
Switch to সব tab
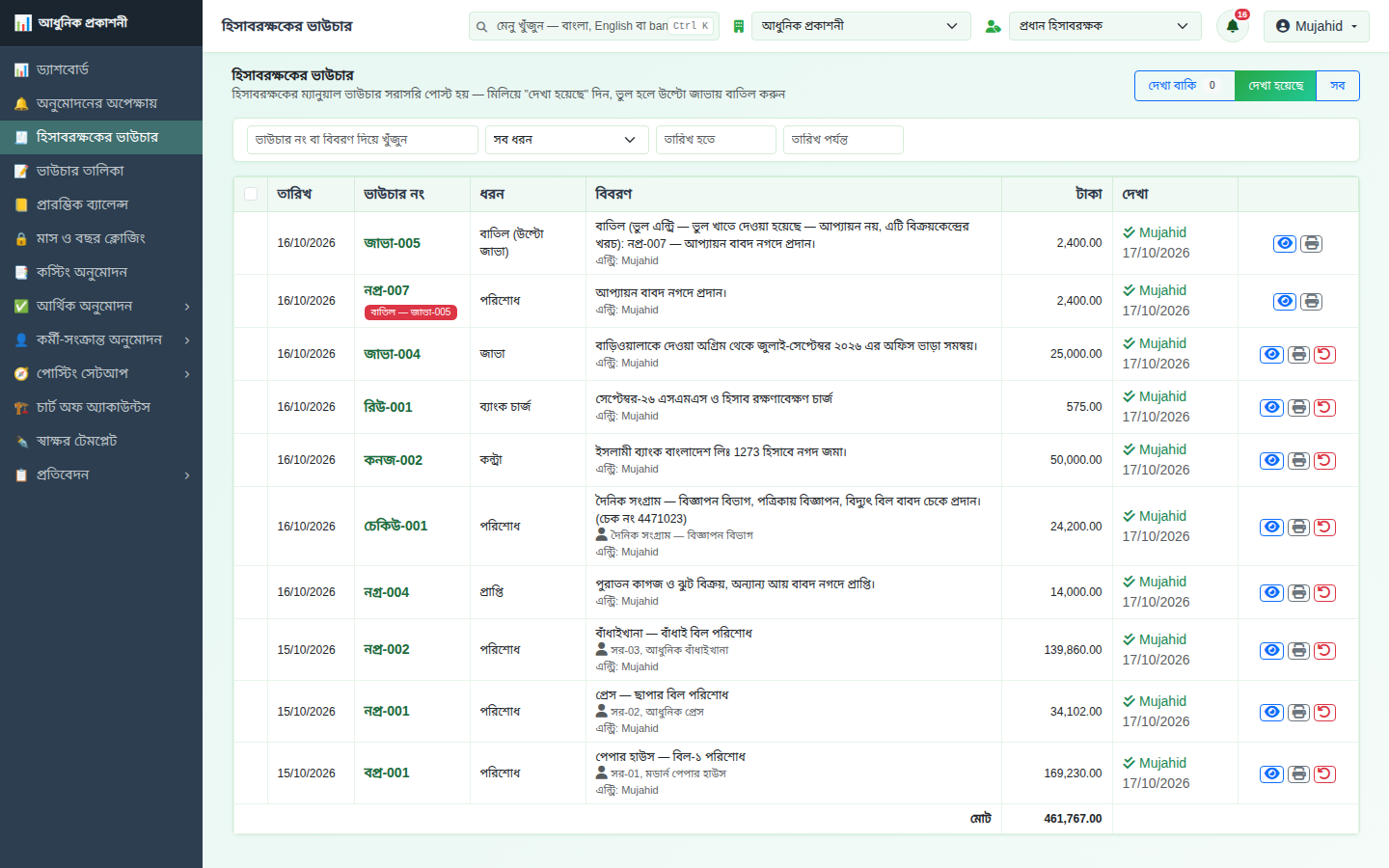[x=1338, y=86]
